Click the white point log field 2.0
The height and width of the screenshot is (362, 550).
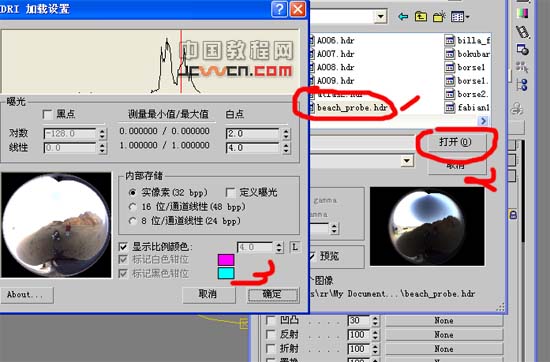(x=254, y=134)
